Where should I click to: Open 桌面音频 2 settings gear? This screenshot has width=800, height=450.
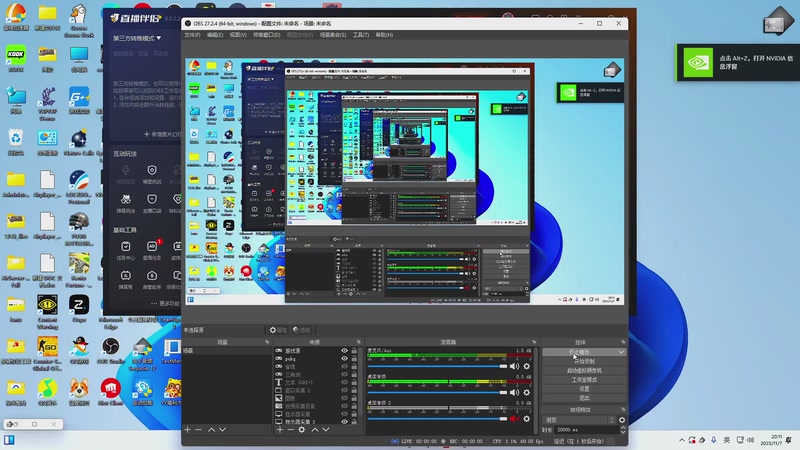527,418
